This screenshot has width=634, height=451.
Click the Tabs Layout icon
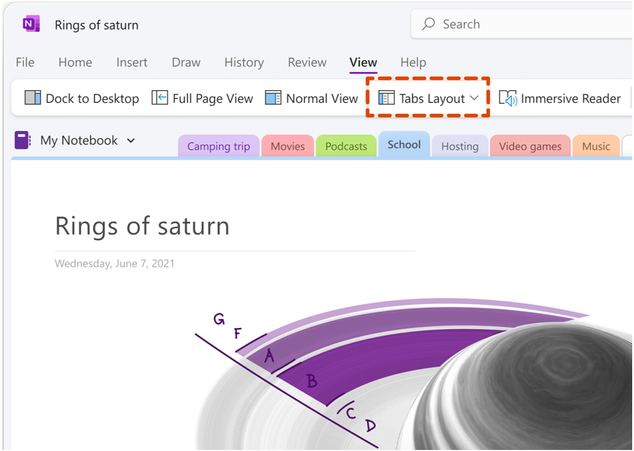pyautogui.click(x=386, y=98)
